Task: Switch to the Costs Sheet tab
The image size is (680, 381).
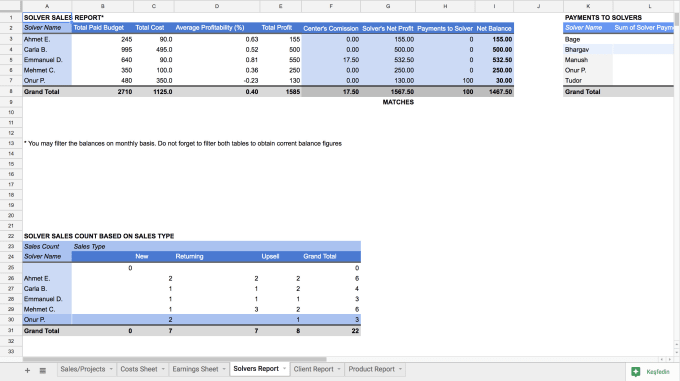Action: coord(139,369)
